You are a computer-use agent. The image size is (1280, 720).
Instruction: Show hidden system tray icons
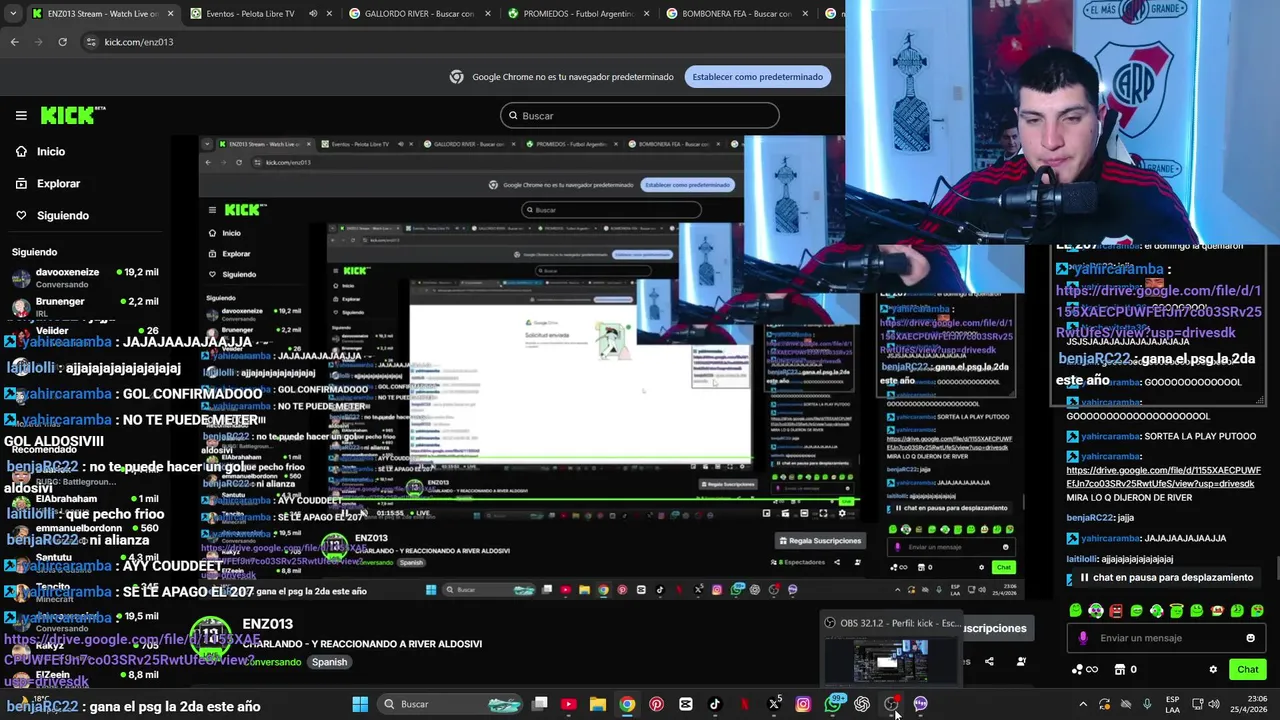click(x=1083, y=704)
